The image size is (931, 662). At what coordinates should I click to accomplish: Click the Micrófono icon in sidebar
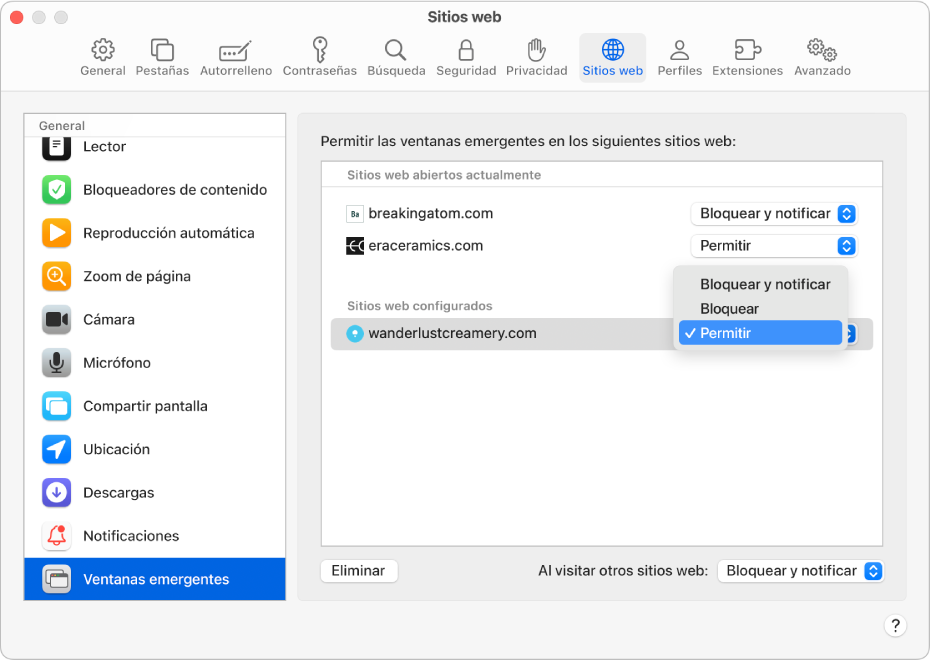[56, 363]
